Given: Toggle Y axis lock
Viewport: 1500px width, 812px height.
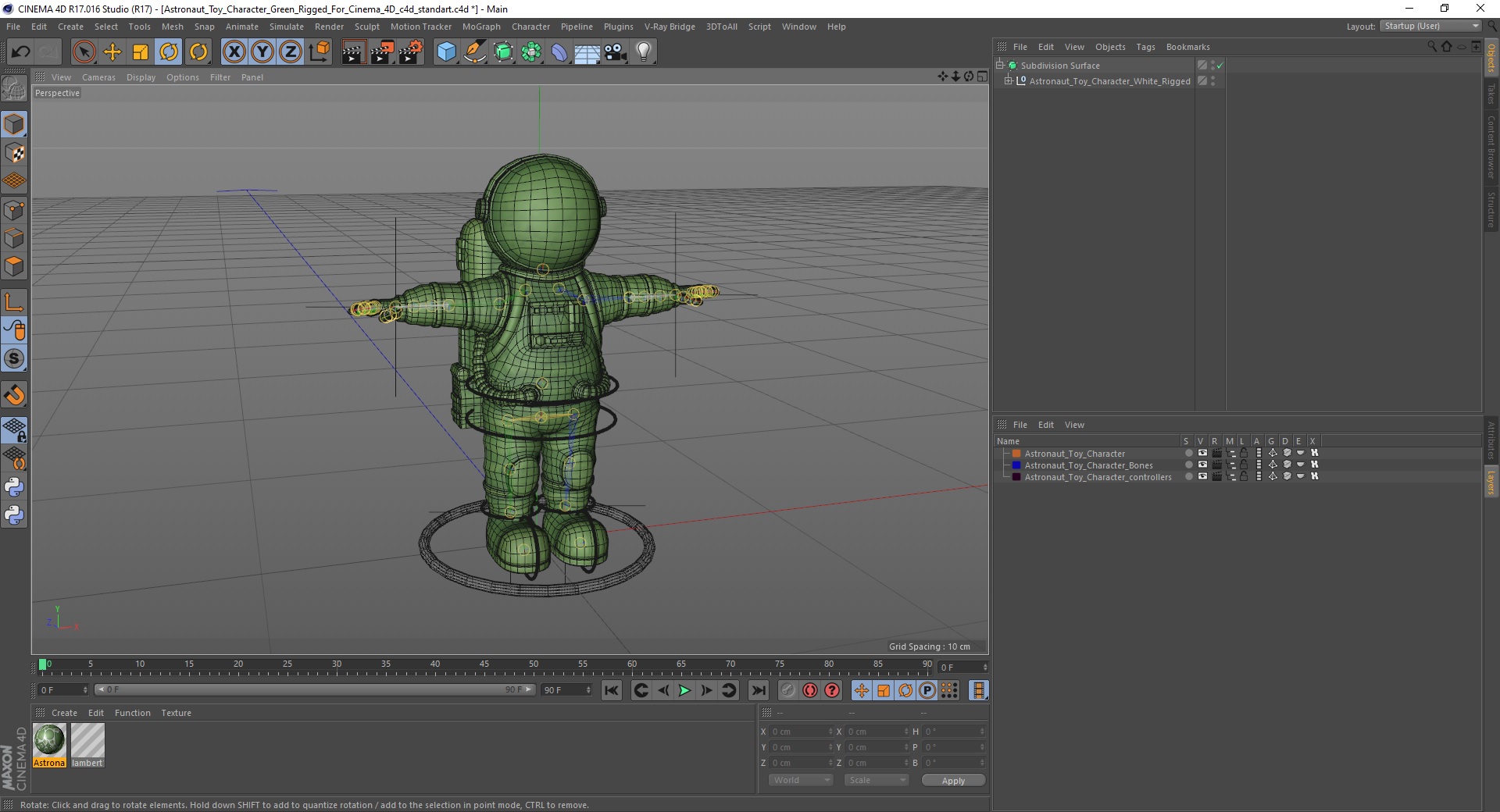Looking at the screenshot, I should click(262, 52).
